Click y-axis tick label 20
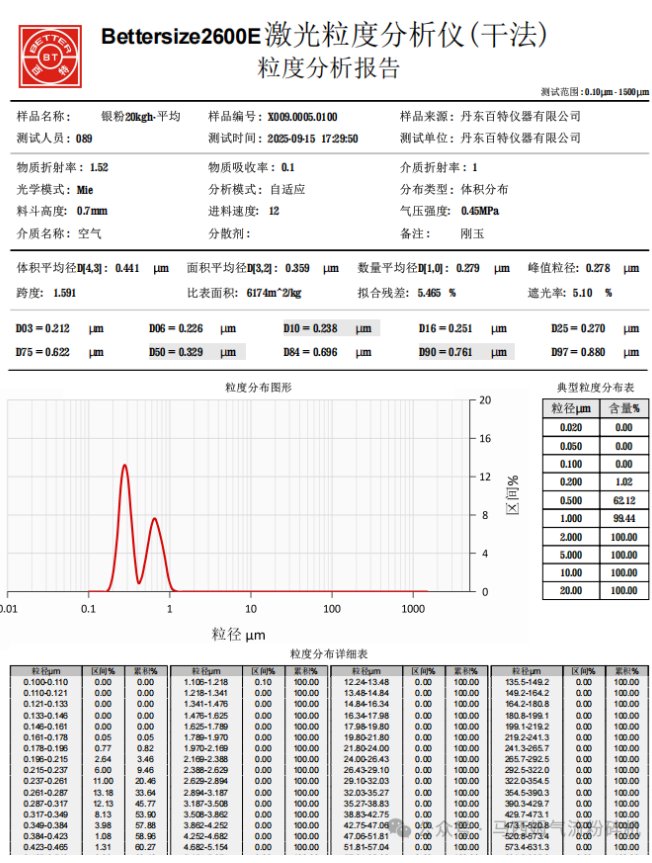652x863 pixels. click(x=485, y=401)
